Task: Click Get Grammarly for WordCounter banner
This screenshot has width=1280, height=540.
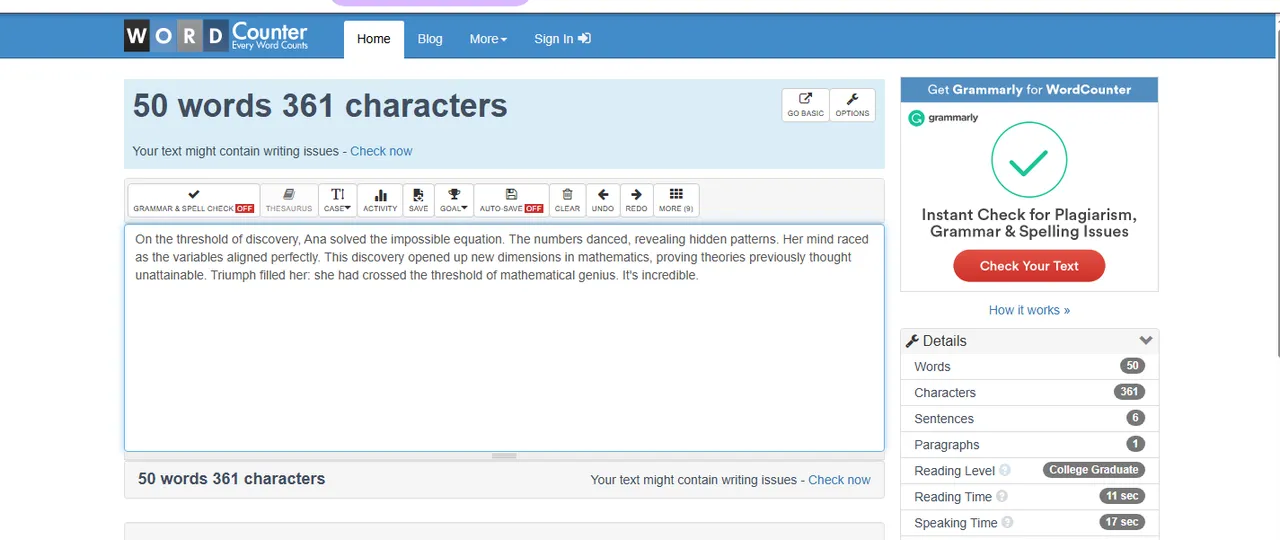Action: [x=1029, y=90]
